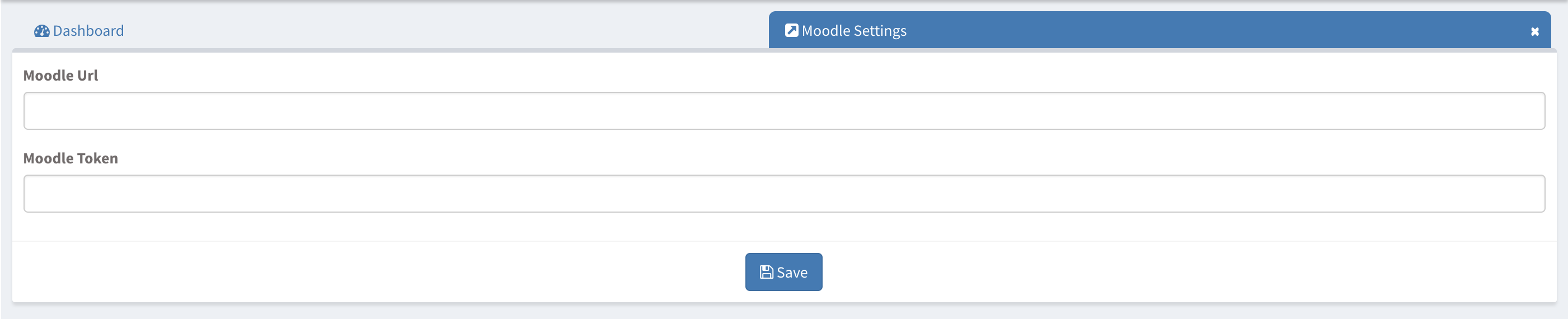Screen dimensions: 1568x319
Task: Click the Moodle Url field label
Action: (60, 76)
